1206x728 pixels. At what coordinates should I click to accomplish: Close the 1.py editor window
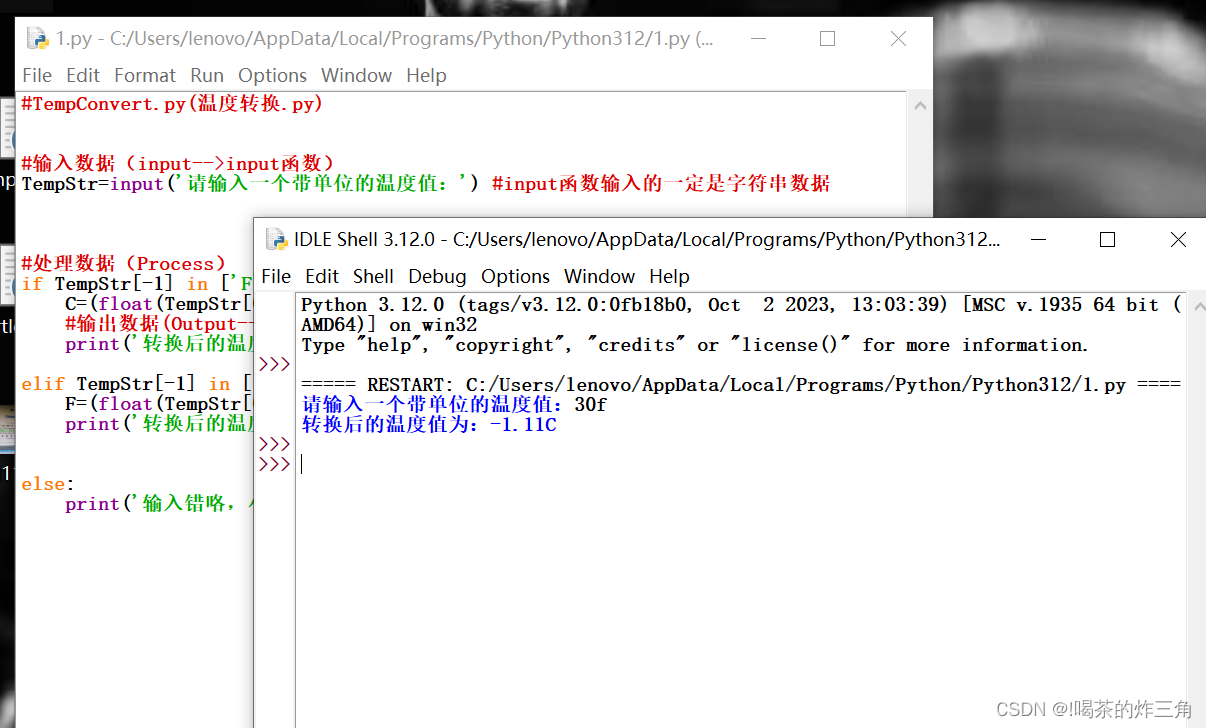(898, 39)
